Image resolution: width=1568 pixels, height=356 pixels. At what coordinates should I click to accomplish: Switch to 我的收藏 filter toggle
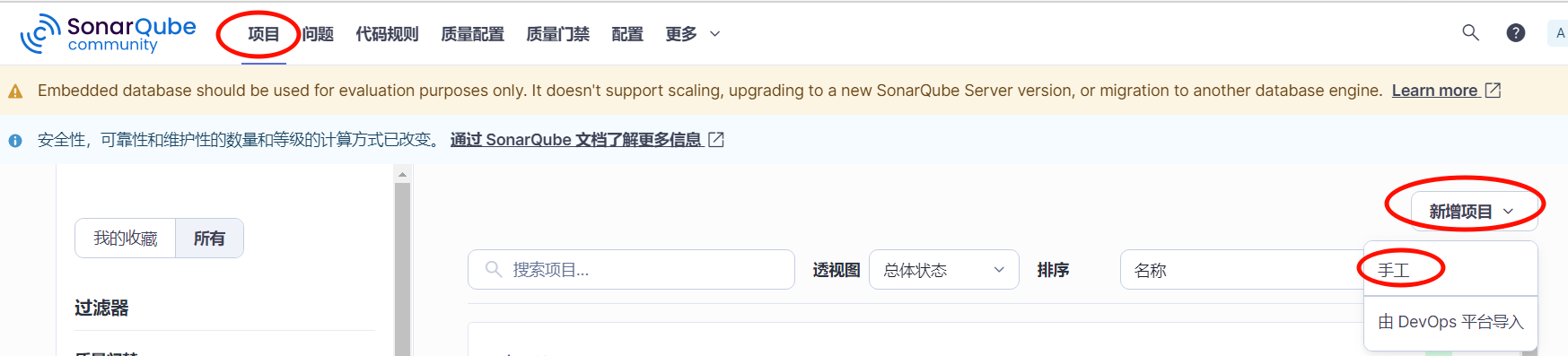pos(126,239)
